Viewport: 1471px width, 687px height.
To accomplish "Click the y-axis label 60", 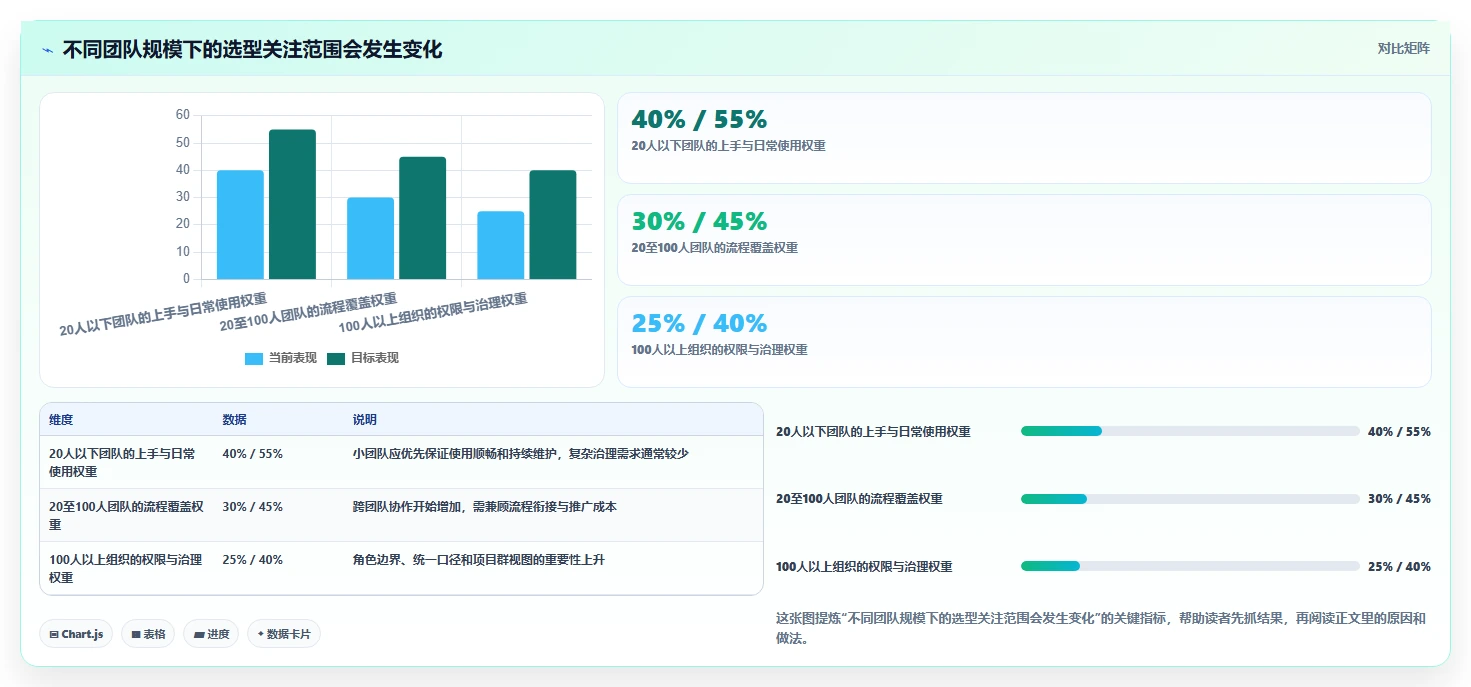I will [x=182, y=115].
